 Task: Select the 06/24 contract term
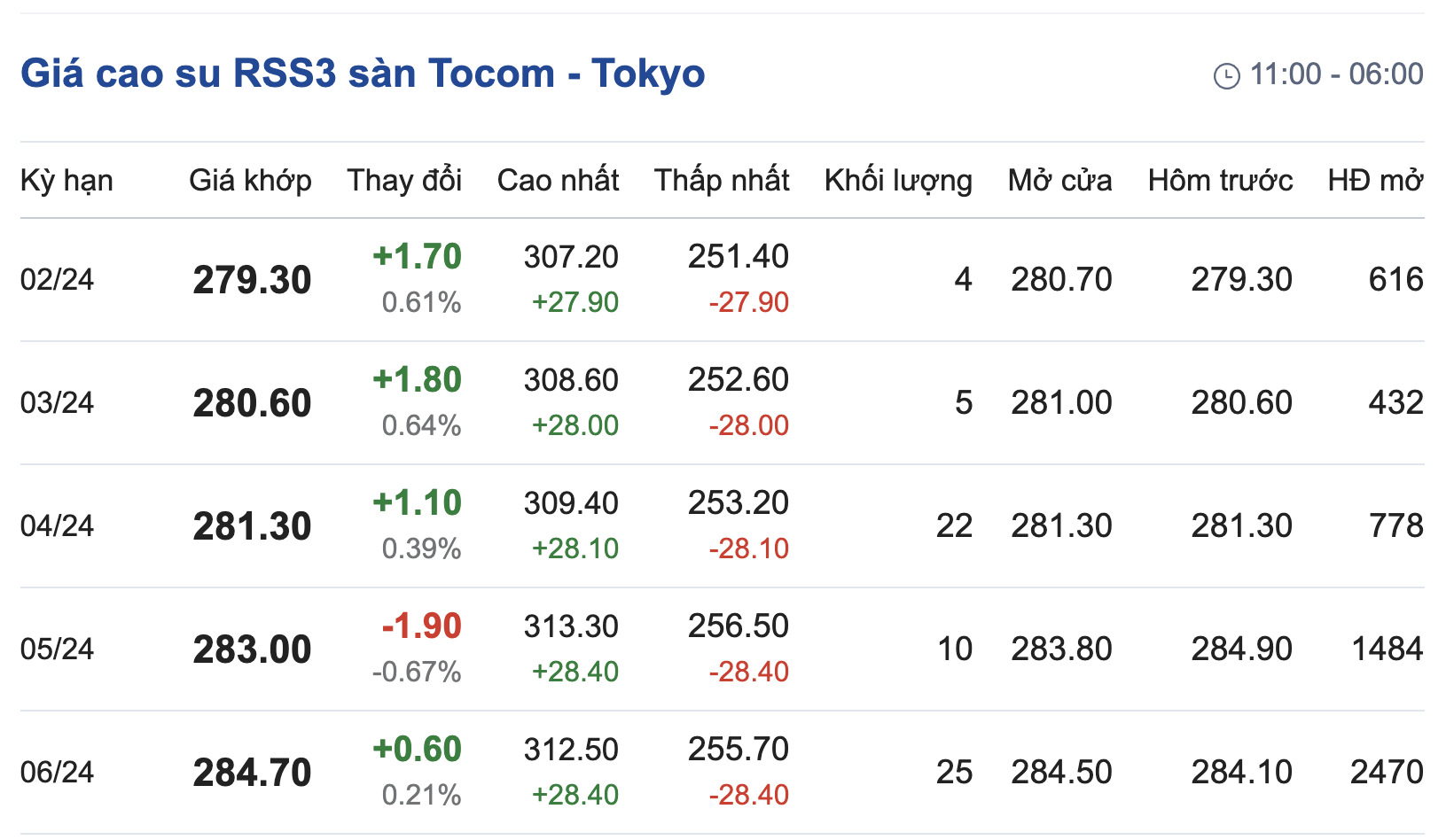(57, 773)
